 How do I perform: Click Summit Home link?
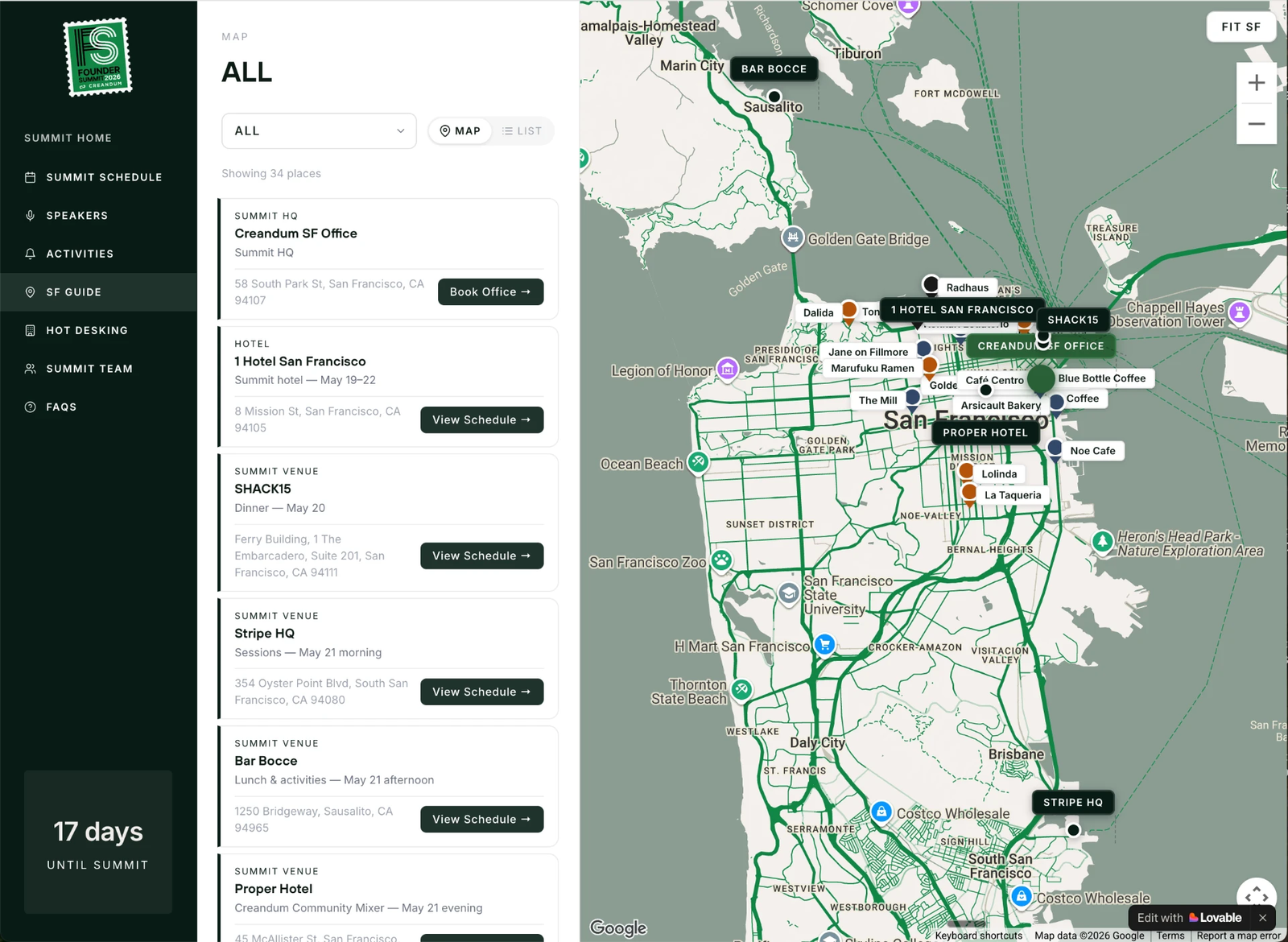tap(68, 138)
